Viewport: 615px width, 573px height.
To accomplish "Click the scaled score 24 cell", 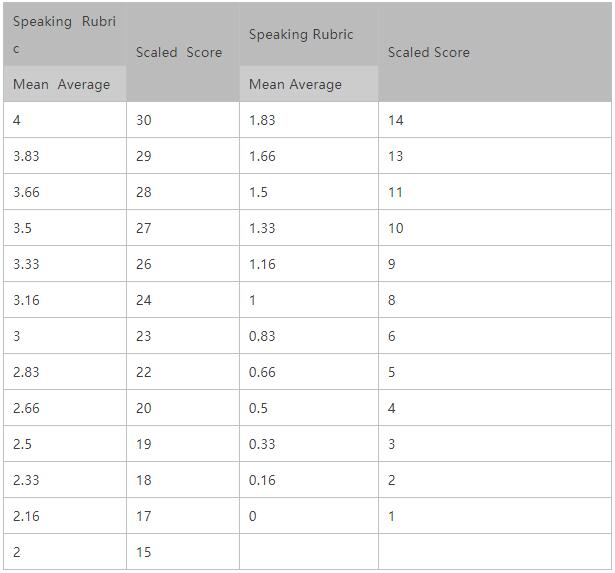I will pos(183,300).
